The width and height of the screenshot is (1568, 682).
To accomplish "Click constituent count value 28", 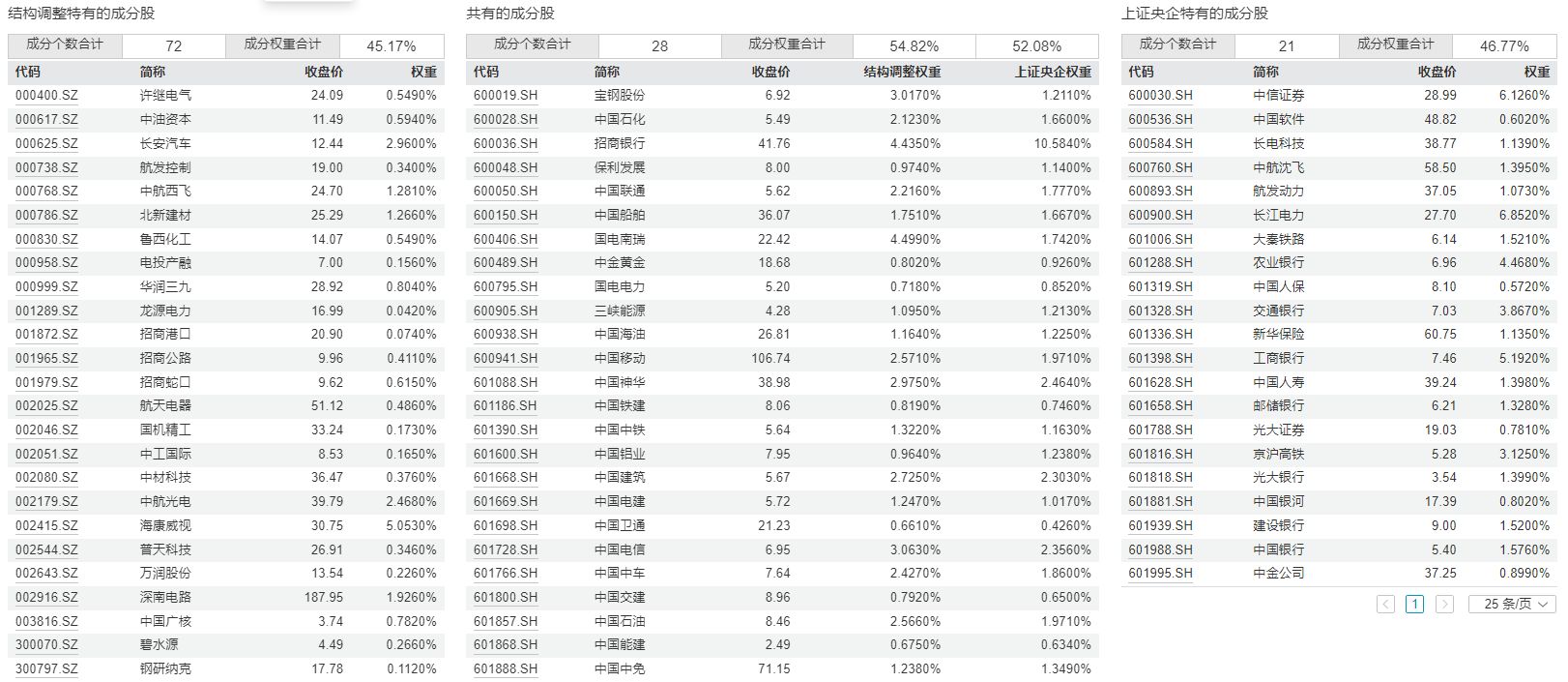I will tap(660, 46).
